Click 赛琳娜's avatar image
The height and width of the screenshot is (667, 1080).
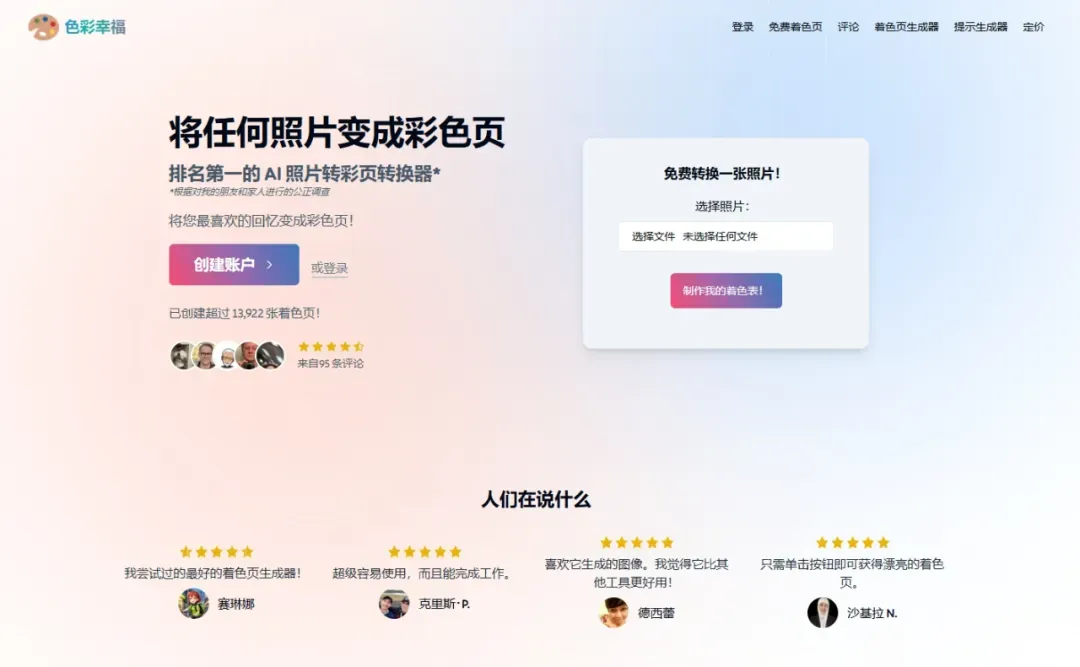pyautogui.click(x=194, y=604)
